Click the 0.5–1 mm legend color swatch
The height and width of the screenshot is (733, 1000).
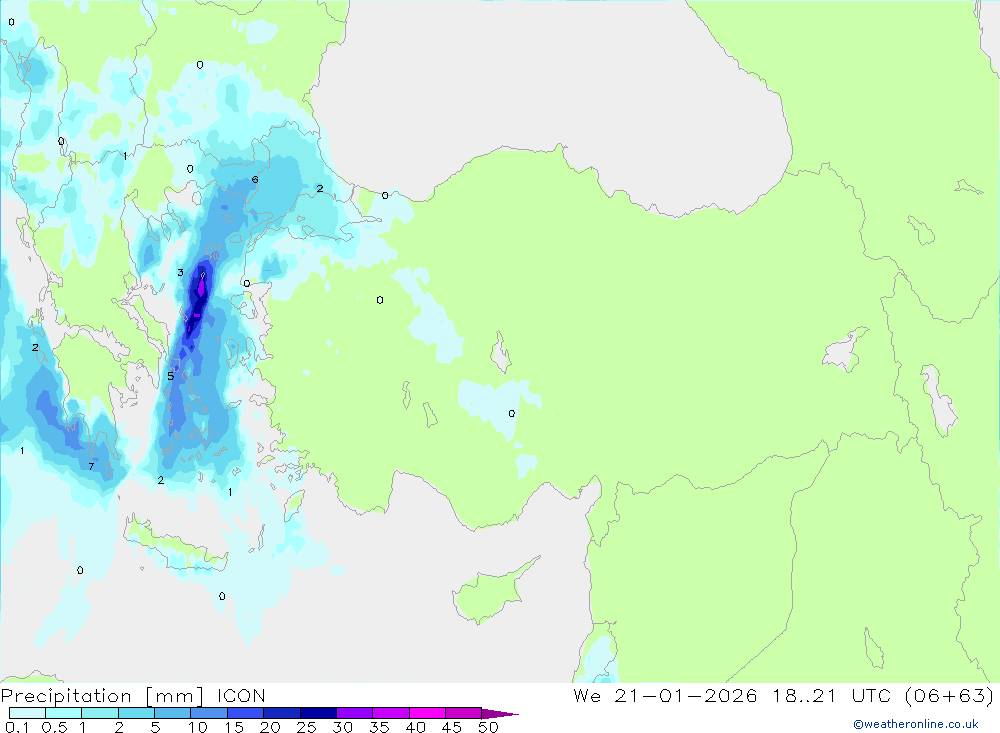[64, 713]
